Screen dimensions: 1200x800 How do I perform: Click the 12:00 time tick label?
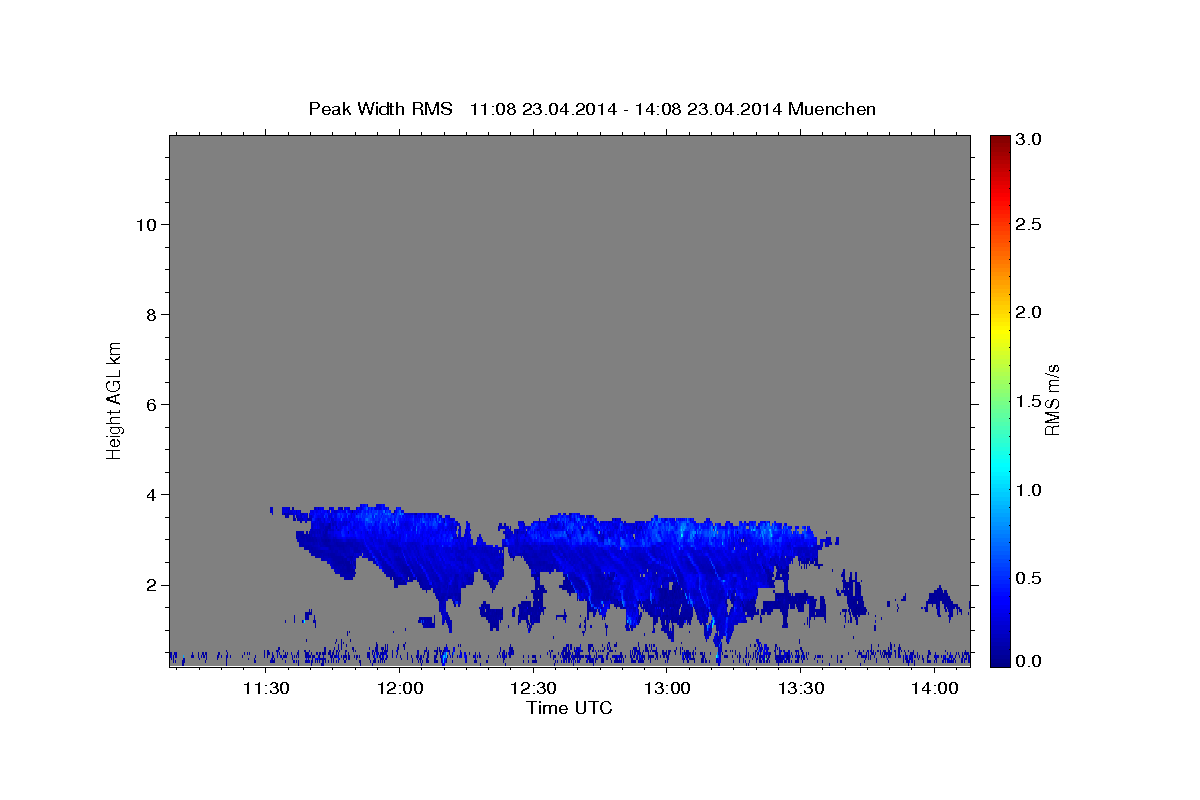click(400, 689)
